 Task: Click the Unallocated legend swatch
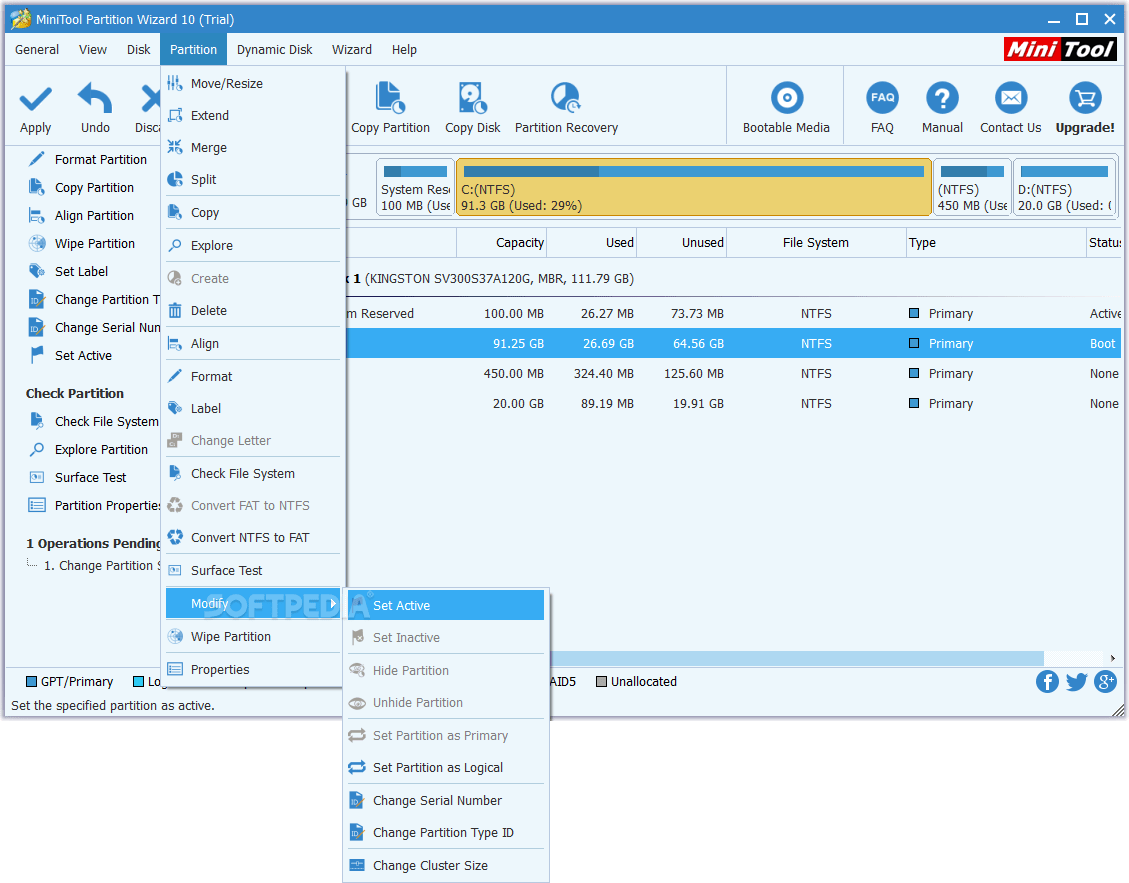coord(601,681)
